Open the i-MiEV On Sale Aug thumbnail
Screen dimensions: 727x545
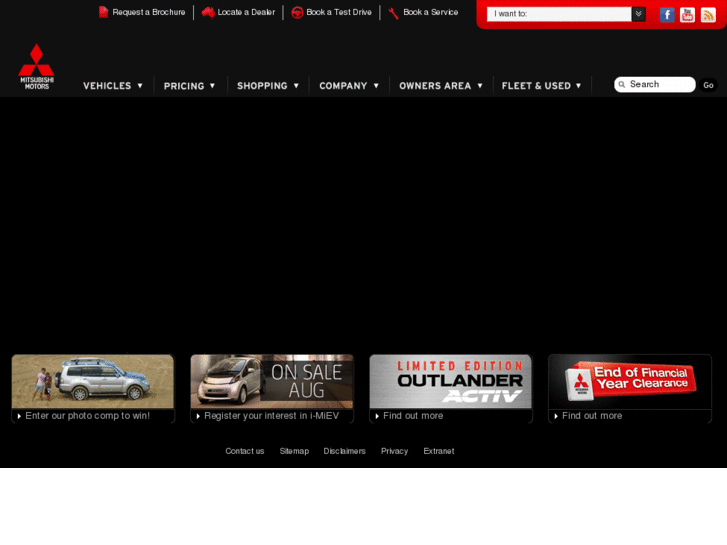272,381
